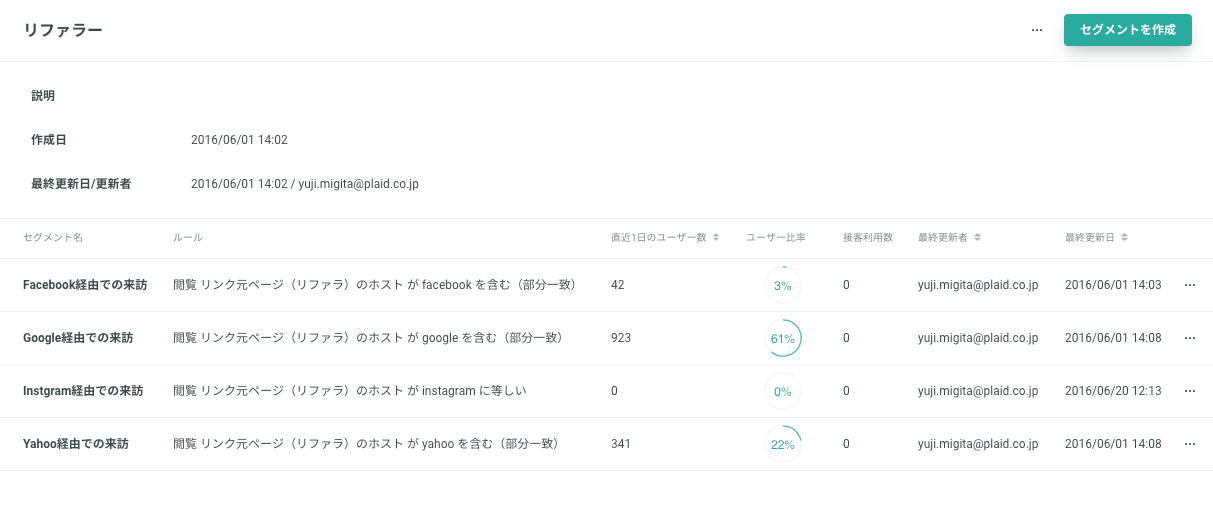Click the 61% user ratio circle
Viewport: 1213px width, 519px height.
tap(783, 338)
